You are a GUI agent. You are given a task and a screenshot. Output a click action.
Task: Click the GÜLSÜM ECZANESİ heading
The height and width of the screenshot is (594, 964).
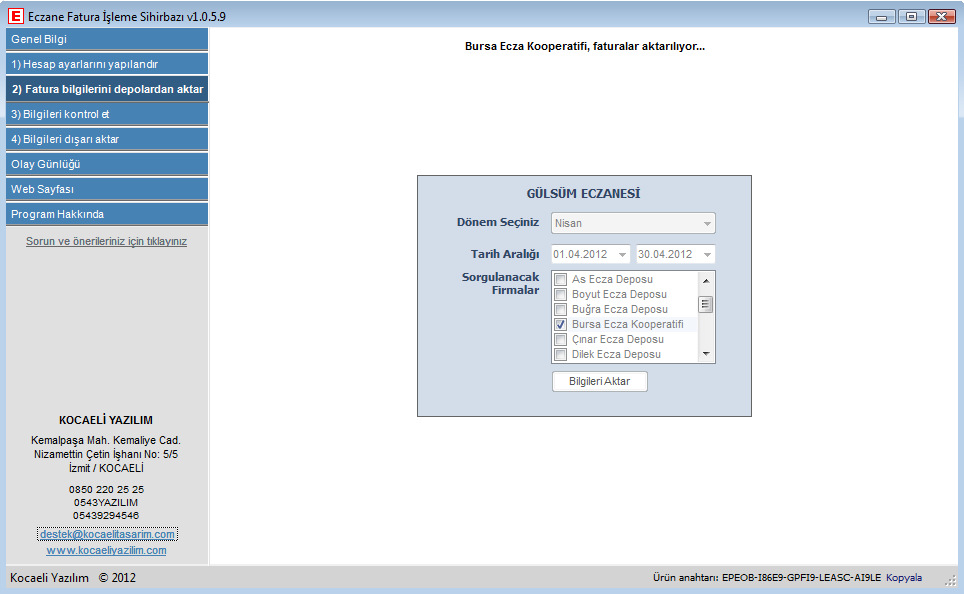click(583, 194)
